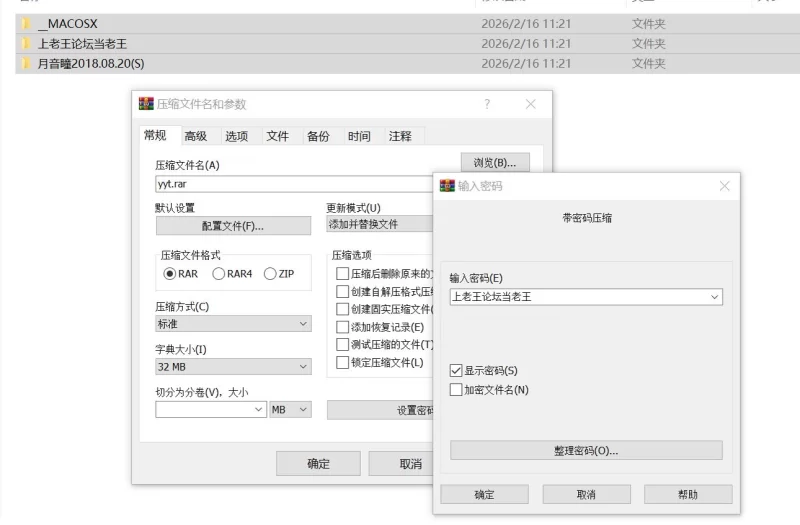800x525 pixels.
Task: Select the _MACOSX folder name
Action: (68, 24)
